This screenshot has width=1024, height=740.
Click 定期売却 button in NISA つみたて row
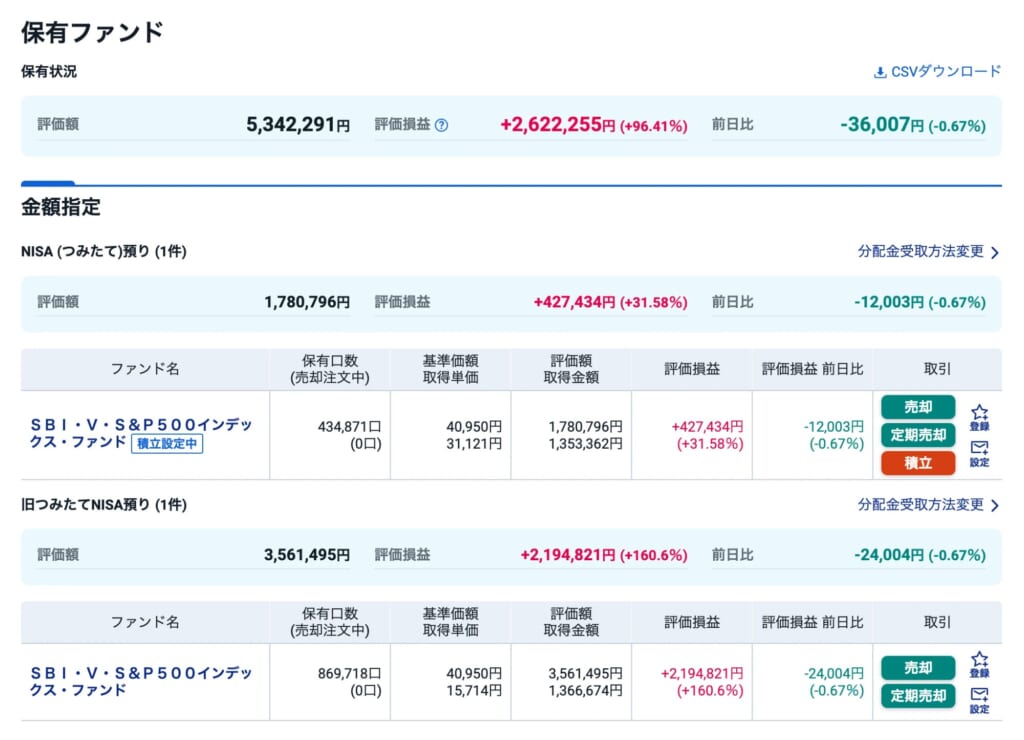click(918, 435)
